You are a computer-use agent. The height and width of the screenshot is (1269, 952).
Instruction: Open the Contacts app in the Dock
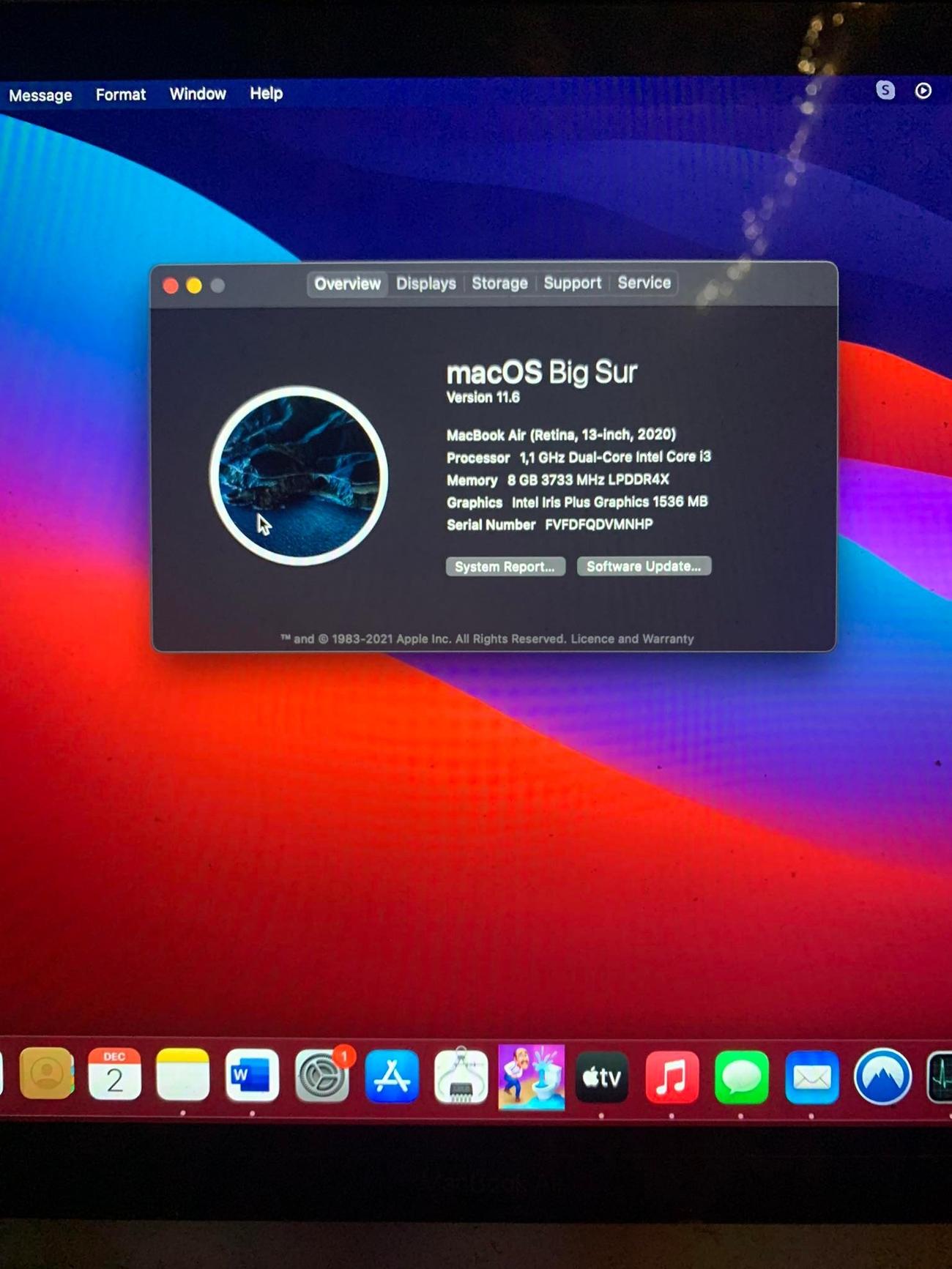tap(47, 1074)
